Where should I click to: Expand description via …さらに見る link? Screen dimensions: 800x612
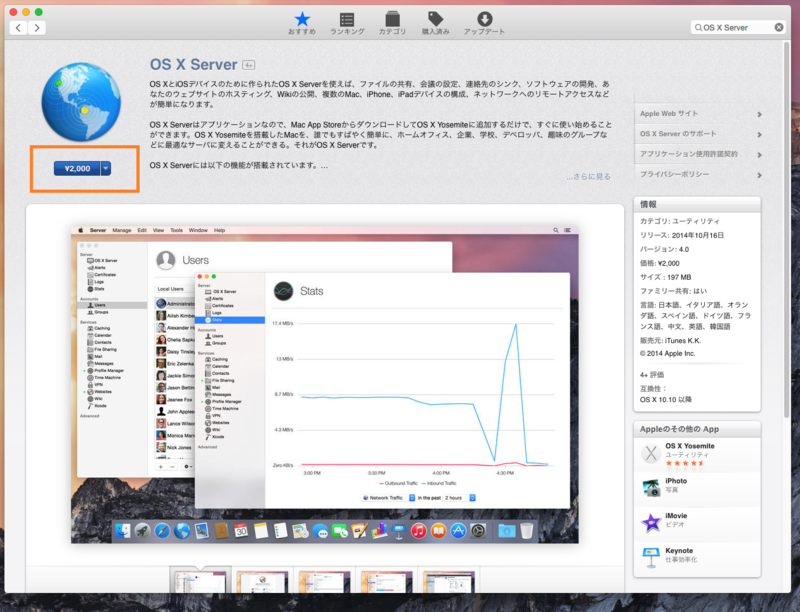click(x=588, y=176)
